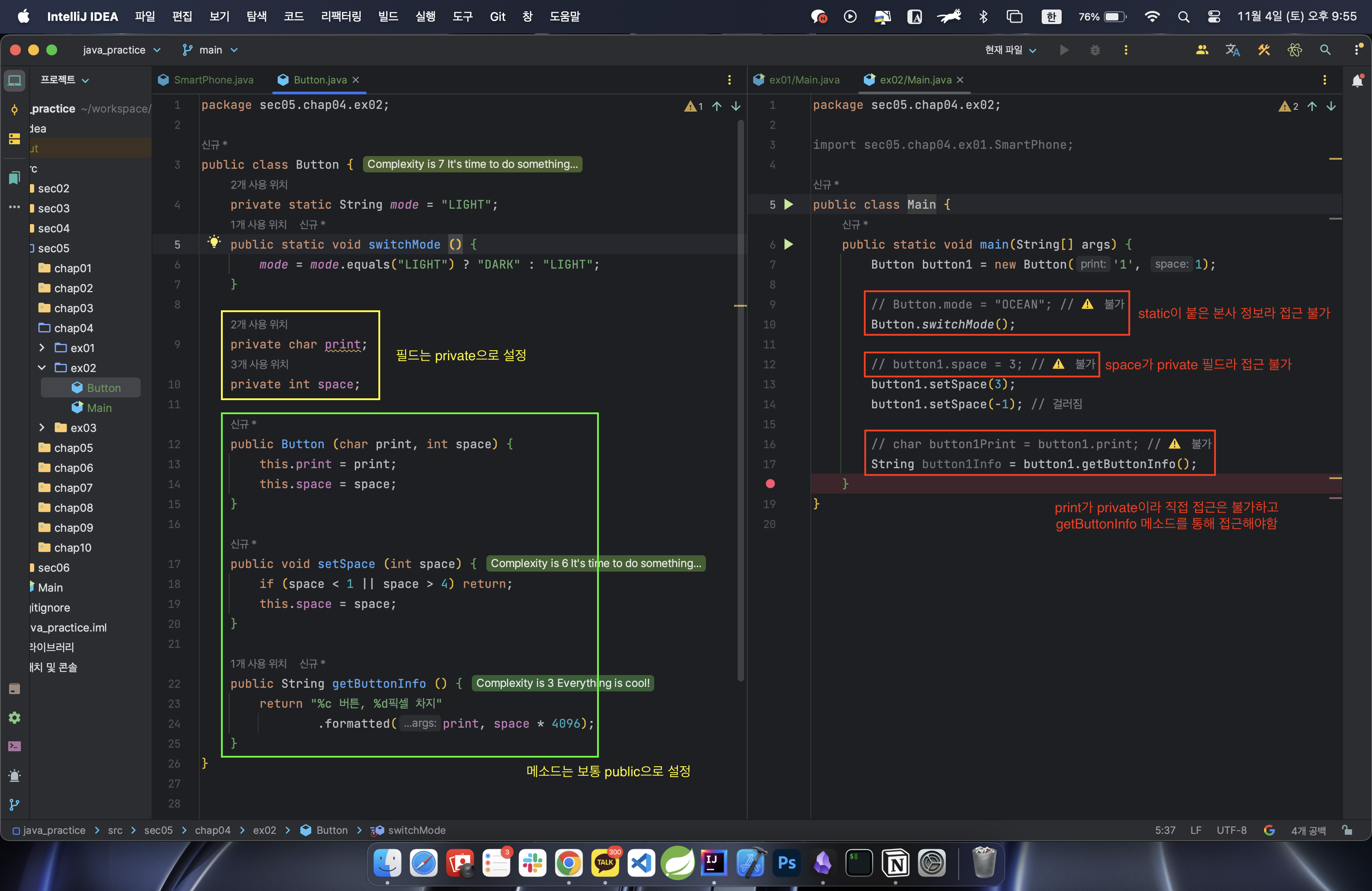Open the Bookmarks tool window icon

click(x=15, y=178)
